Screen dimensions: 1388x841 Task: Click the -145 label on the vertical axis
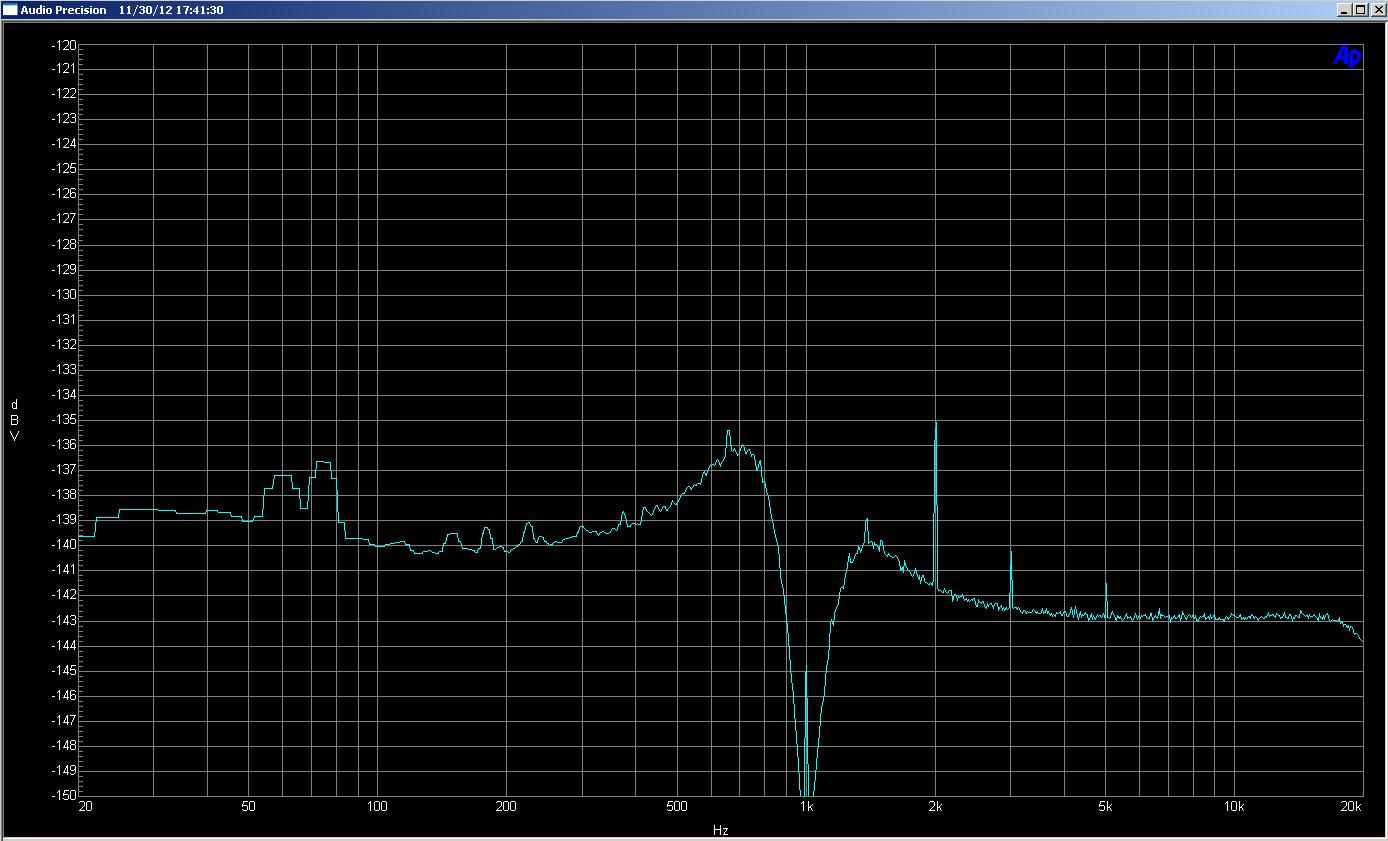[x=63, y=670]
